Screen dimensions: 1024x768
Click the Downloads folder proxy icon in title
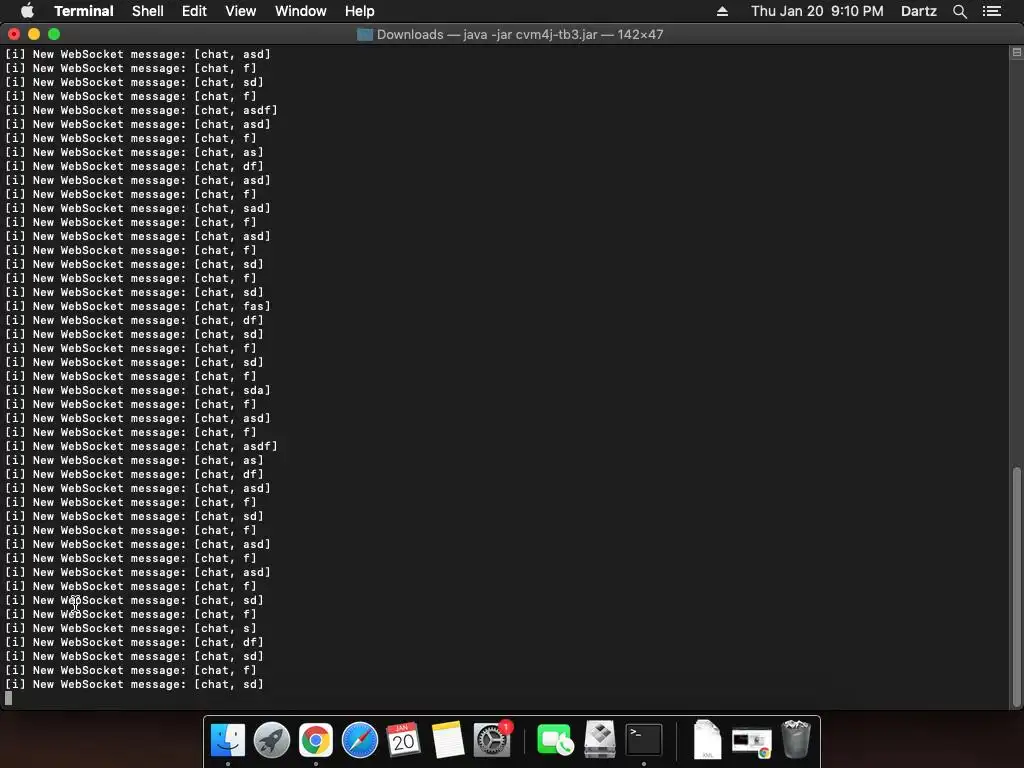364,35
